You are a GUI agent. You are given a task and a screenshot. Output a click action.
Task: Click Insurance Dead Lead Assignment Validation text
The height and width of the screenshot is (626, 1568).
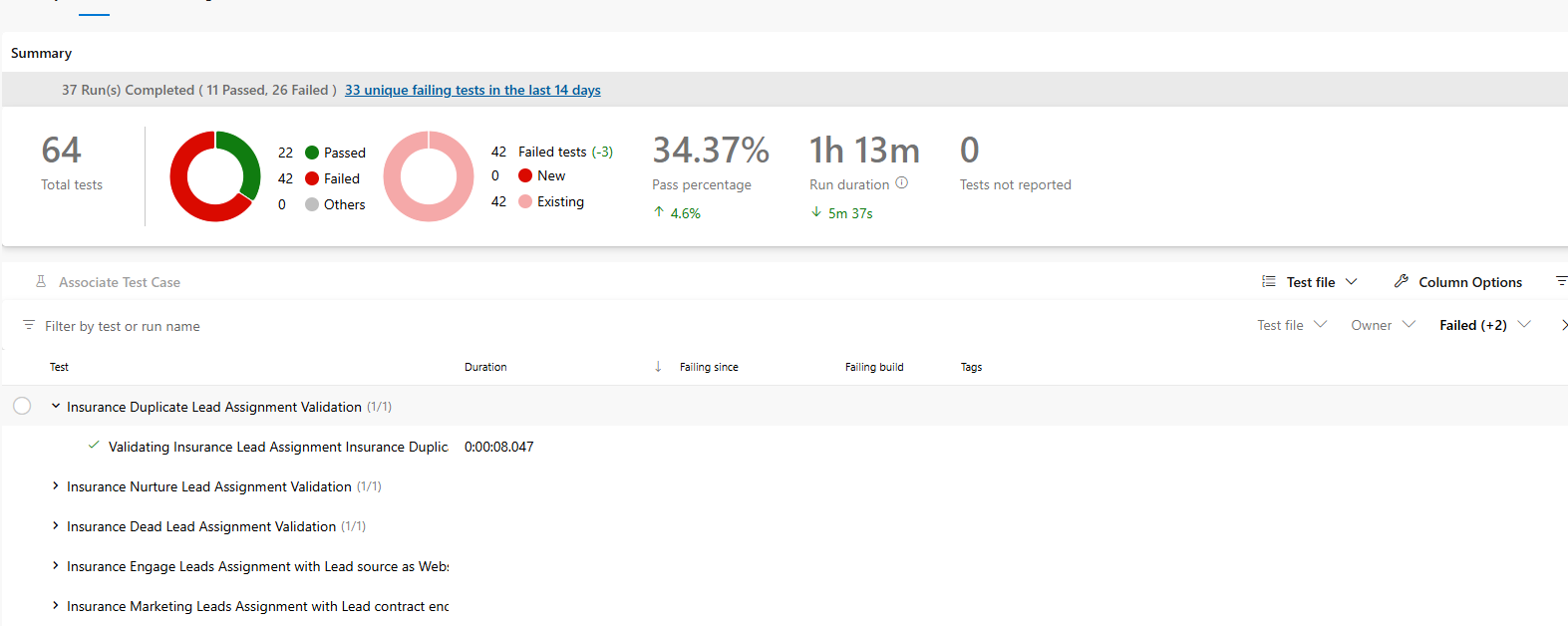201,526
